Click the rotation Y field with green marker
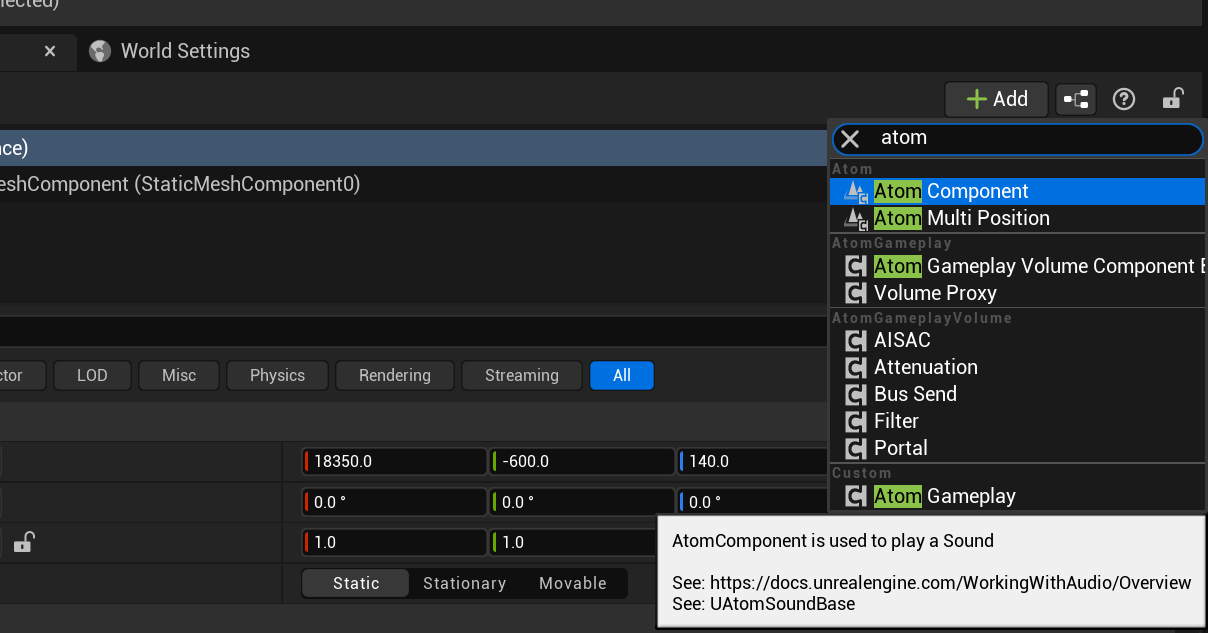Viewport: 1208px width, 633px height. pyautogui.click(x=582, y=502)
